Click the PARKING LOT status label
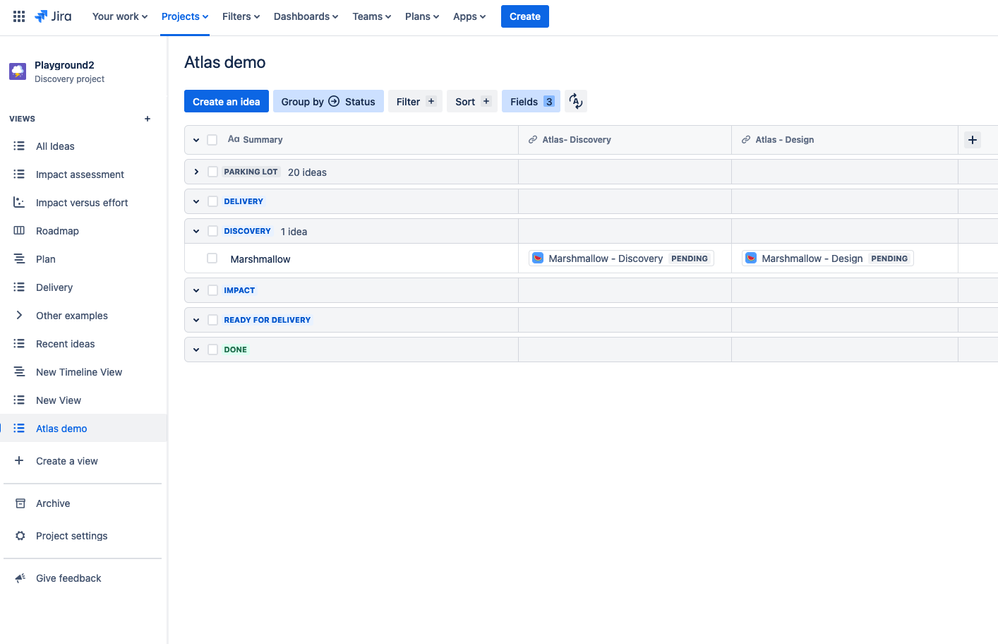The height and width of the screenshot is (644, 998). coord(251,172)
